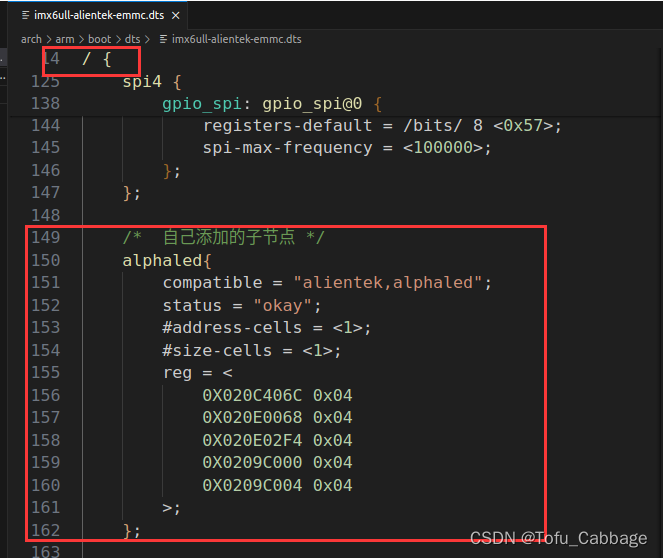The height and width of the screenshot is (558, 663).
Task: Click the #size-cells = <1> line
Action: click(x=252, y=351)
